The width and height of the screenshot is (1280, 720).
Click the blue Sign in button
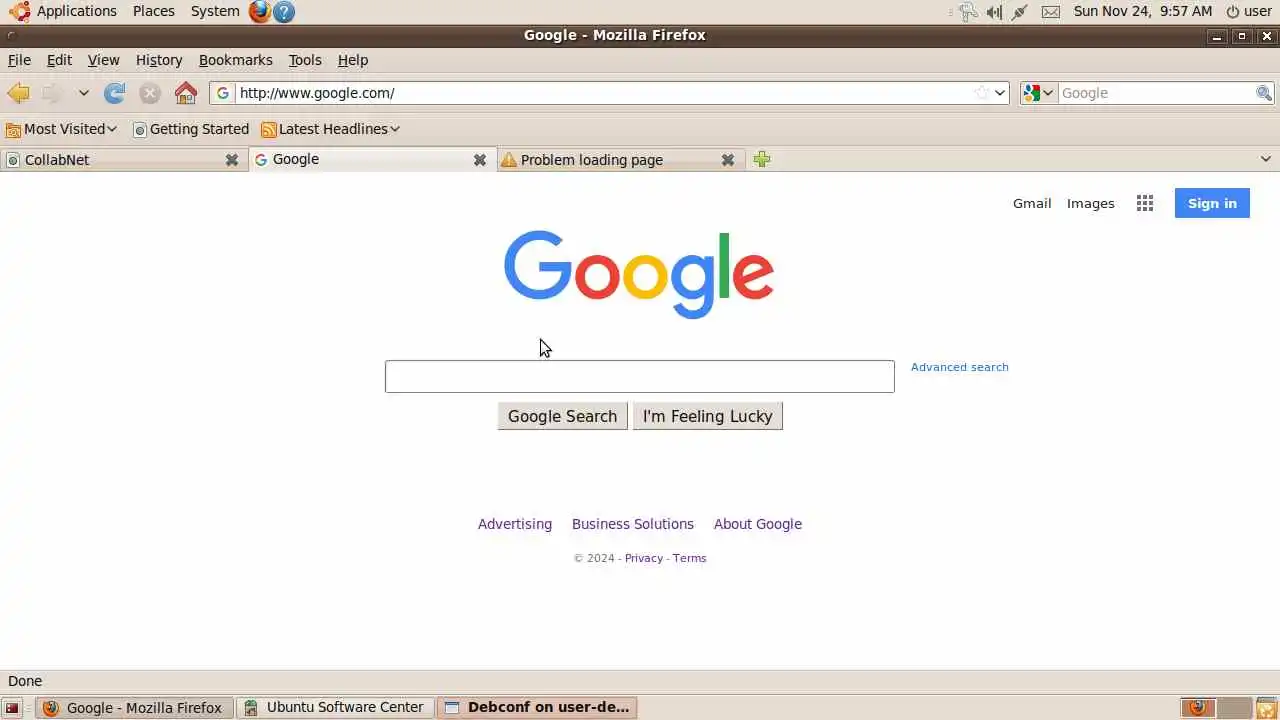point(1212,203)
